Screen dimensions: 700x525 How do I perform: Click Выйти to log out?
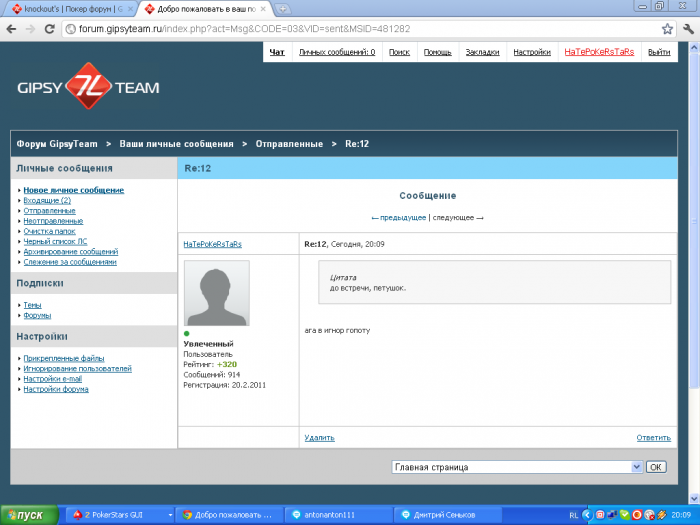coord(659,52)
